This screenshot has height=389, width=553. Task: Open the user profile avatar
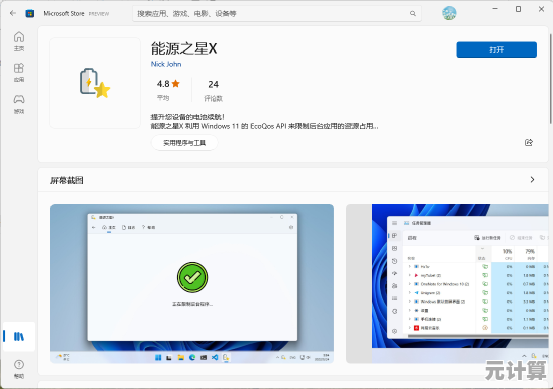click(449, 13)
